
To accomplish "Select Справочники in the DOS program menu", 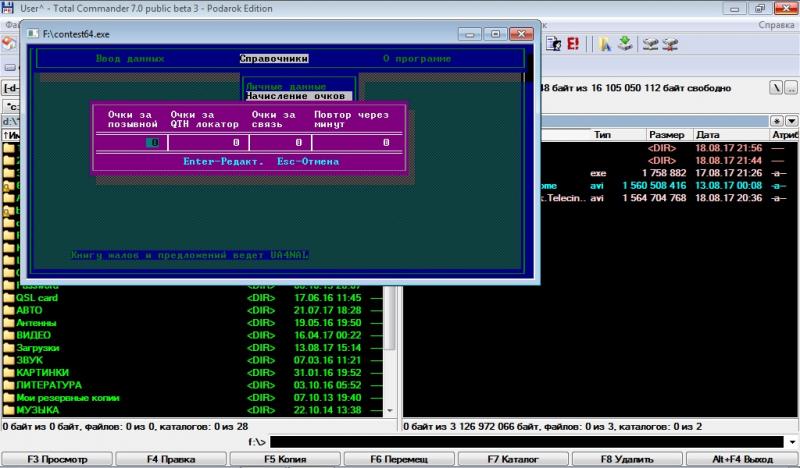I will coord(274,58).
